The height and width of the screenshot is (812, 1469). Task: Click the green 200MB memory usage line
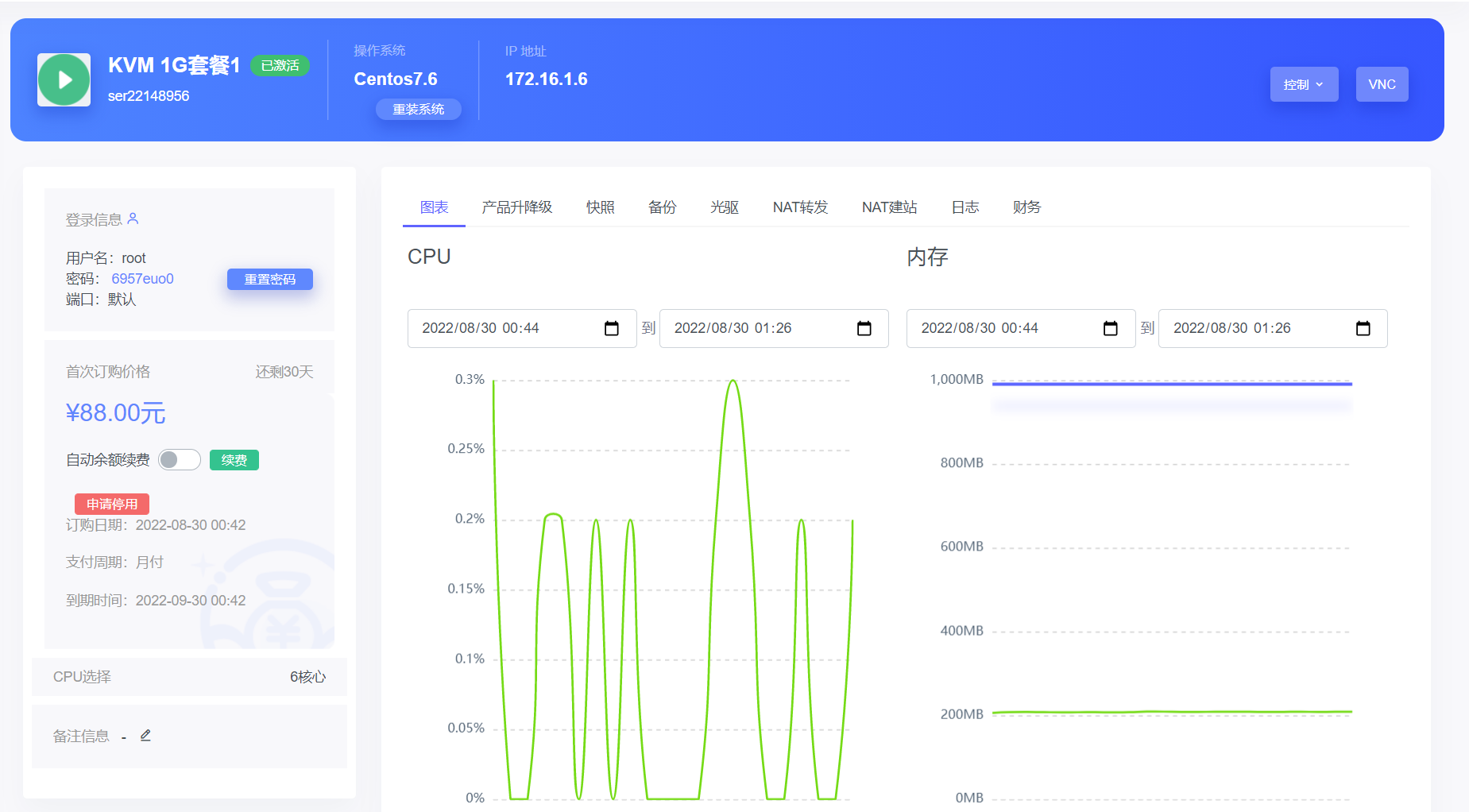point(1172,712)
